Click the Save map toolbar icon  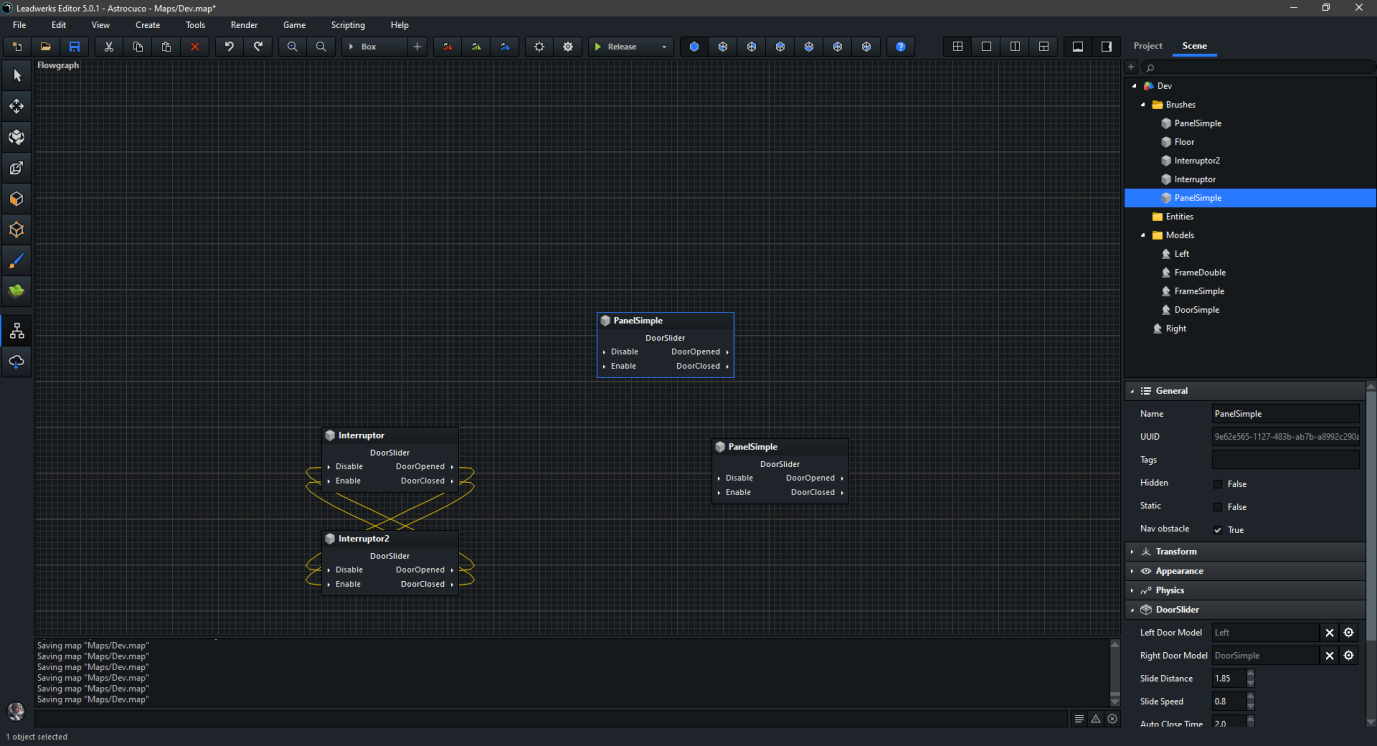click(x=74, y=47)
